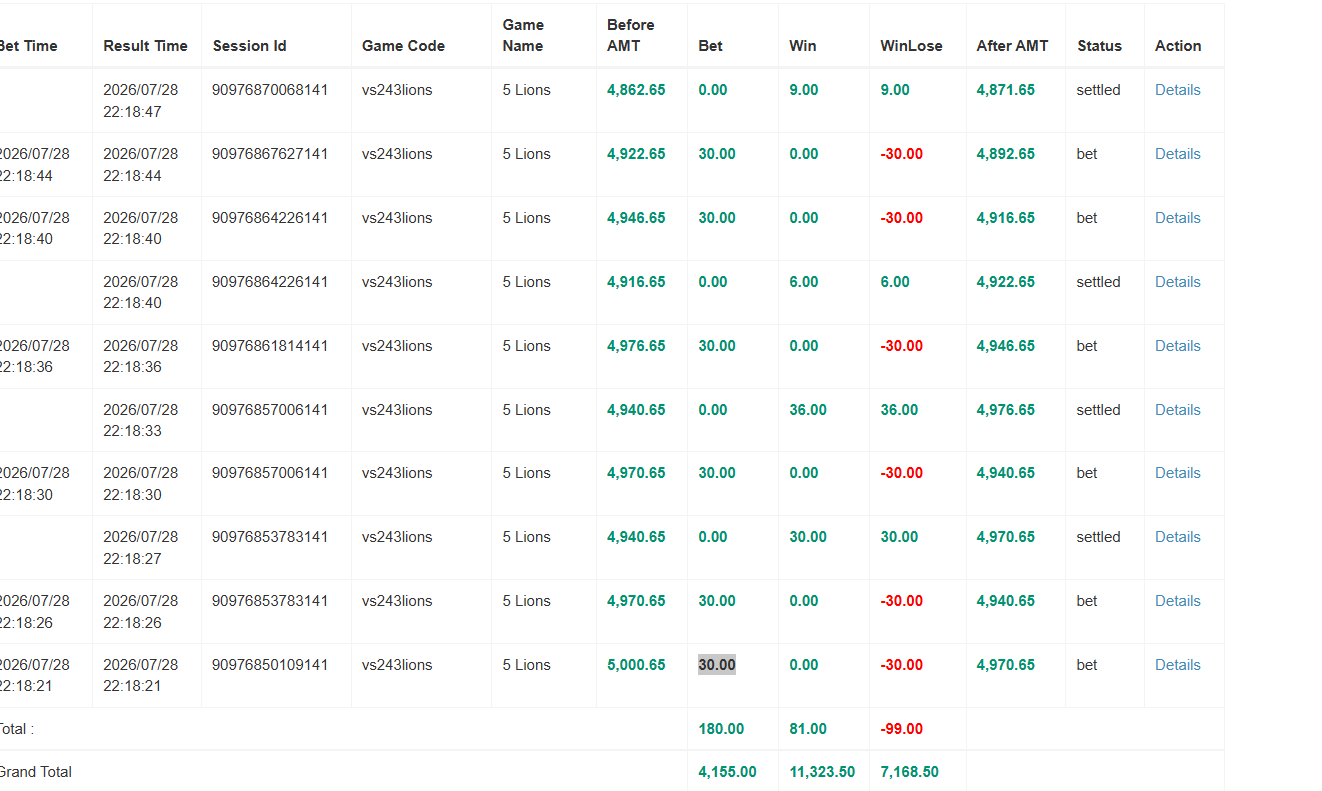Click the Game Code column header
Viewport: 1322px width, 791px height.
[x=403, y=46]
